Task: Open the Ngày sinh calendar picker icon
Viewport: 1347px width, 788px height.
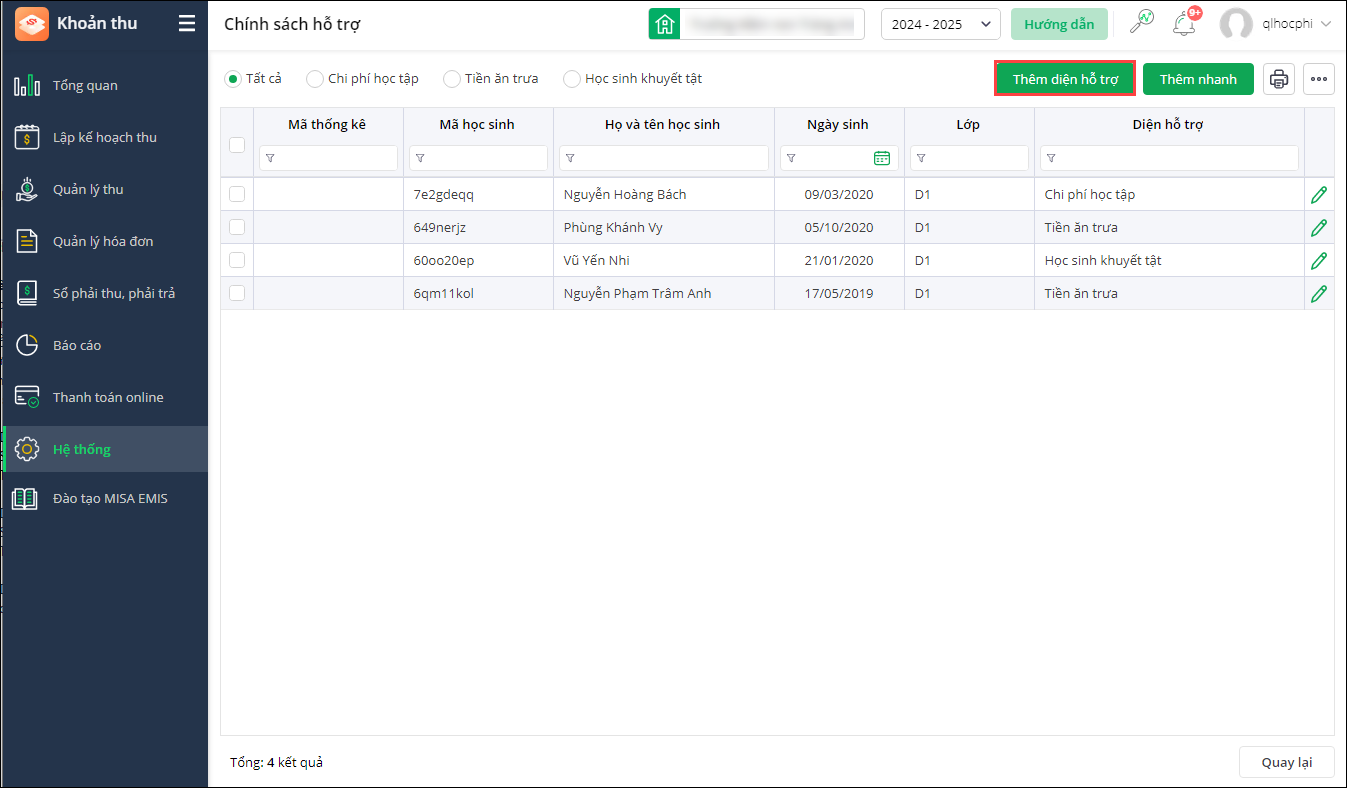Action: click(x=882, y=158)
